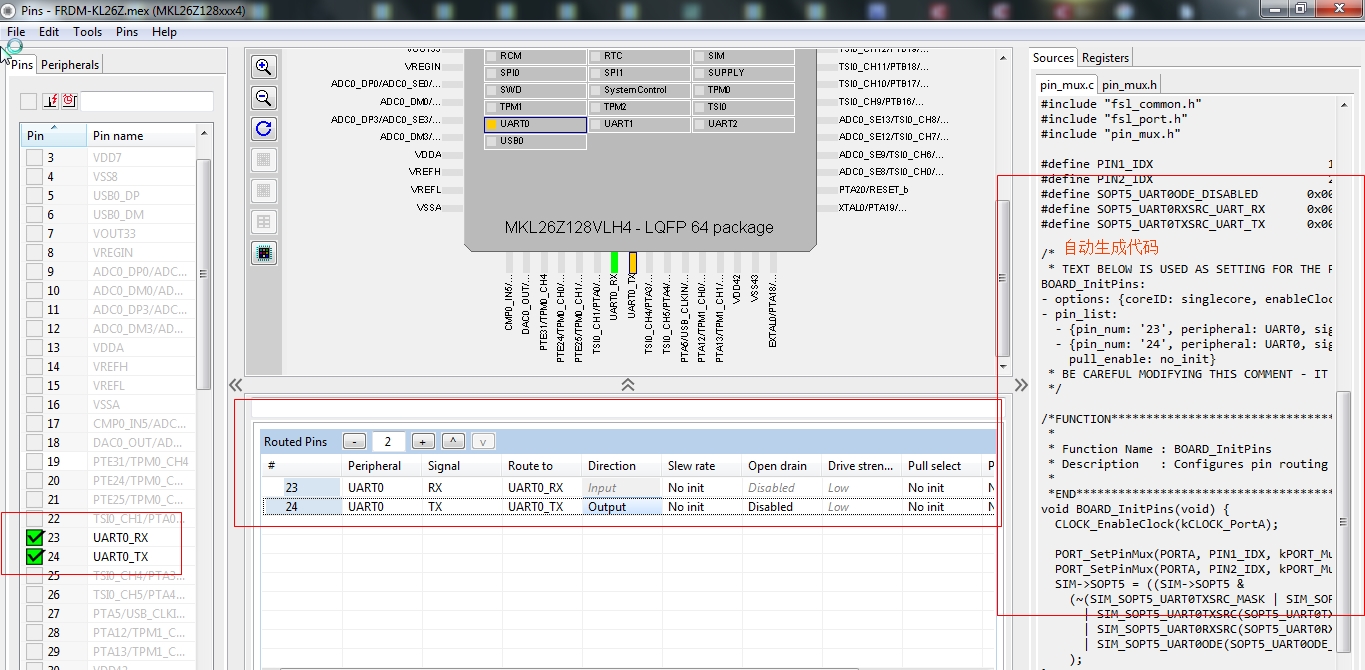Toggle the SPI0 peripheral box on the chip
Screen dimensions: 1365x670
pos(535,73)
